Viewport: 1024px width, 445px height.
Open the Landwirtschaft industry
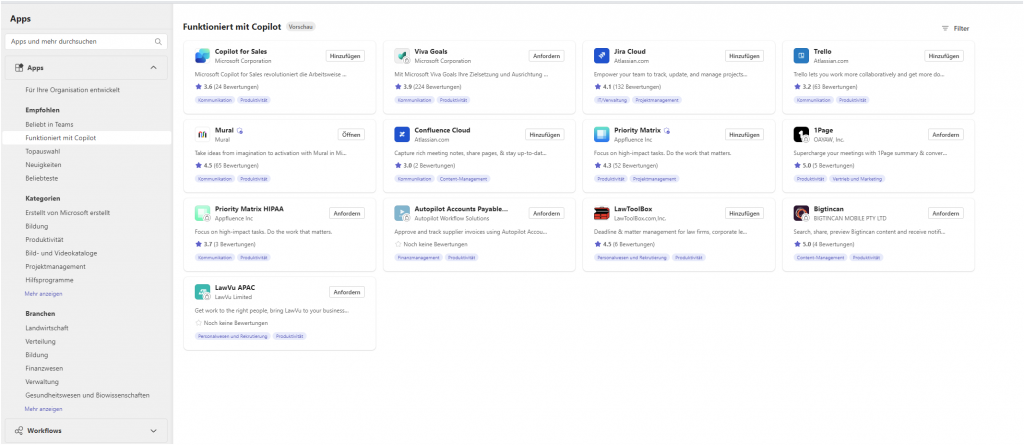(x=46, y=328)
